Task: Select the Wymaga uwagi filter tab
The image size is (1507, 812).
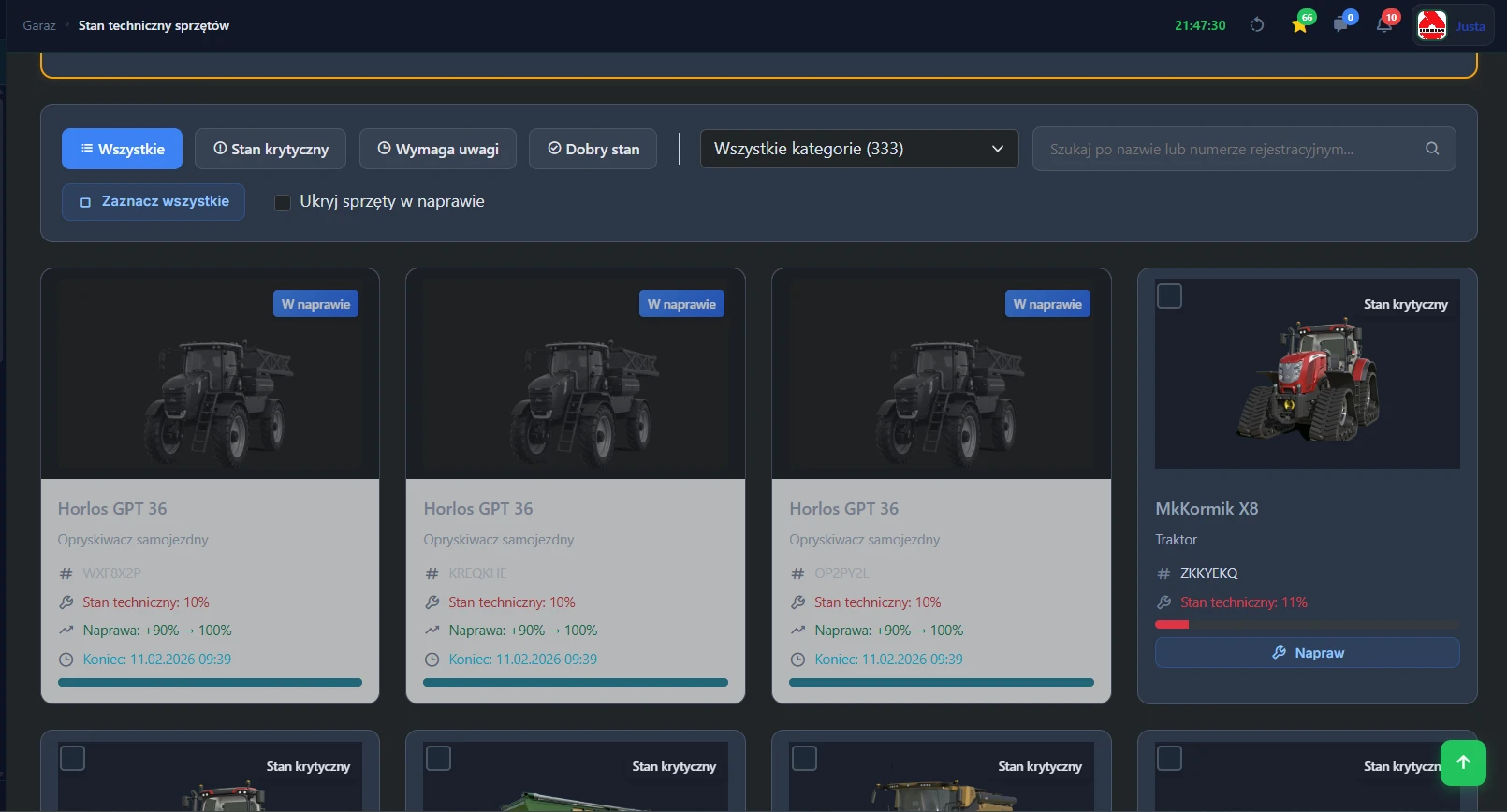Action: pyautogui.click(x=438, y=149)
